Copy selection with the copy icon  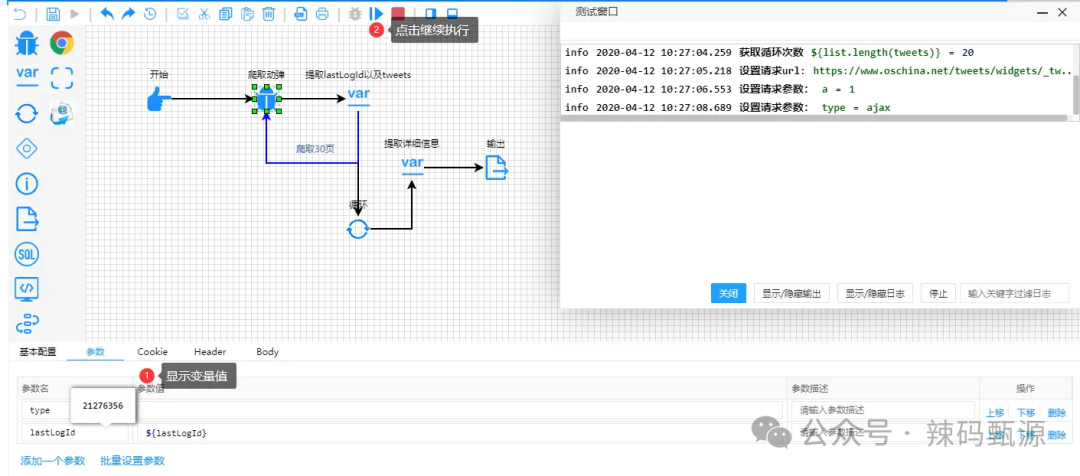click(226, 13)
